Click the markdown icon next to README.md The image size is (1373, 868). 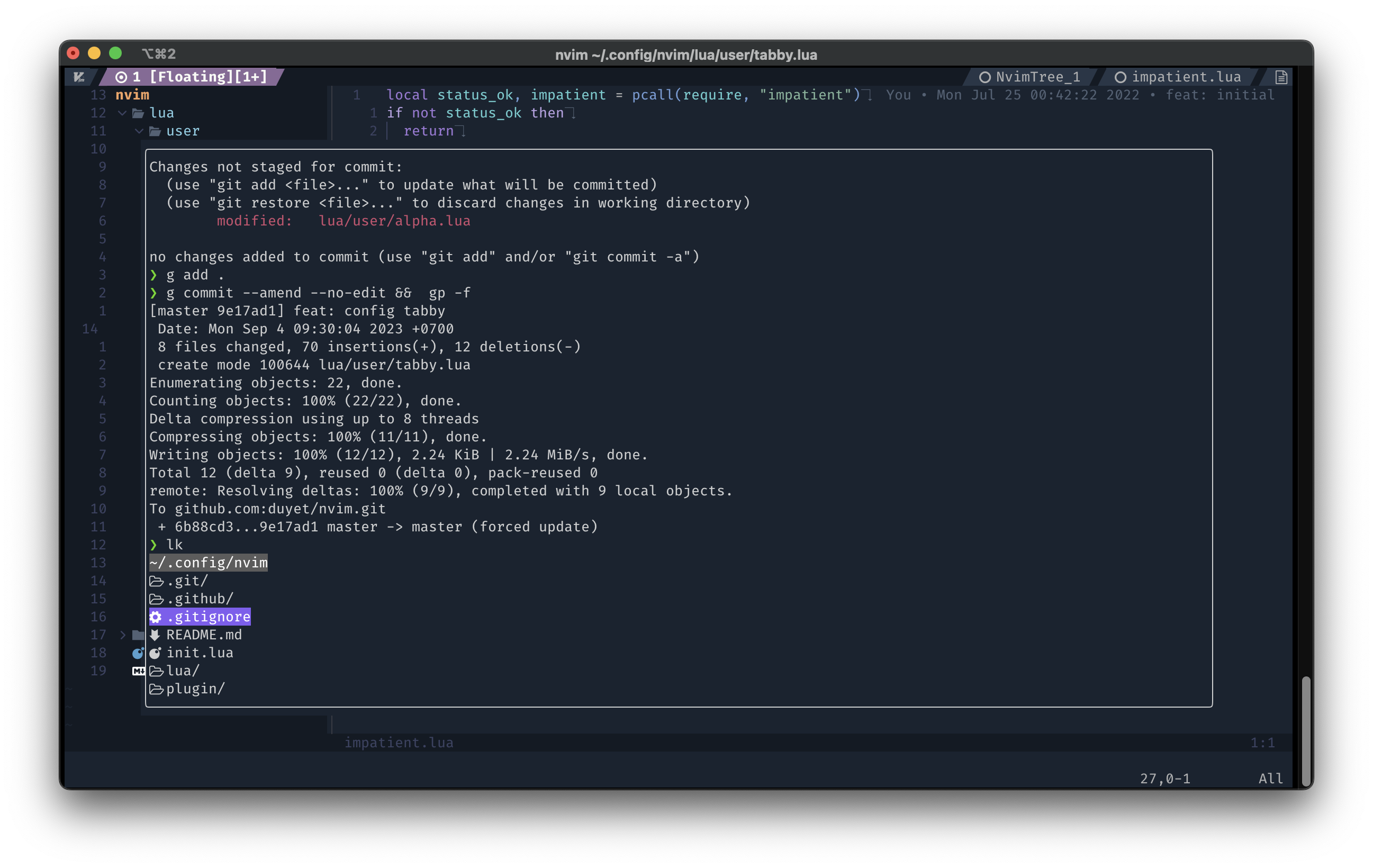155,635
